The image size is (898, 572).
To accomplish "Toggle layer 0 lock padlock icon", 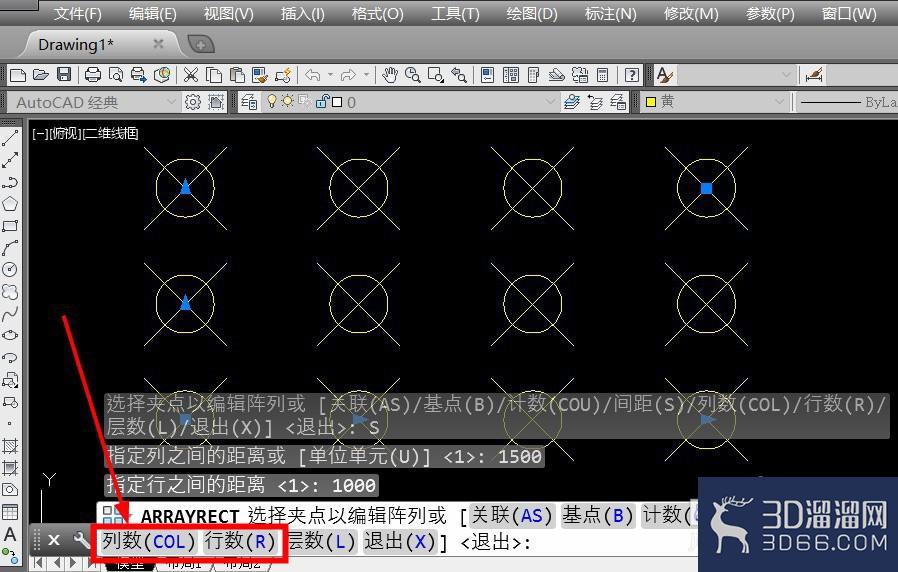I will (322, 102).
